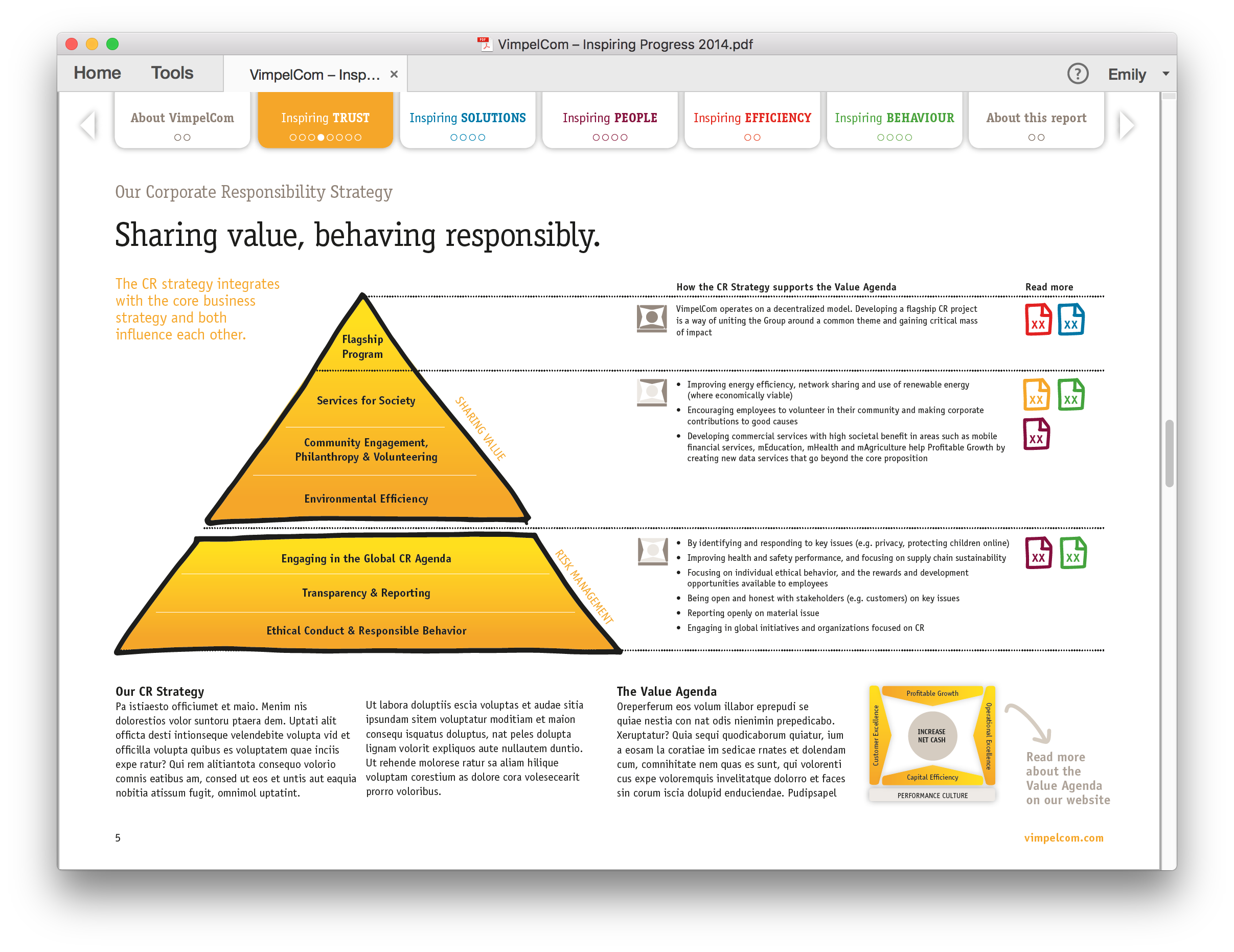The width and height of the screenshot is (1234, 952).
Task: Go to next section with right arrow
Action: [1126, 125]
